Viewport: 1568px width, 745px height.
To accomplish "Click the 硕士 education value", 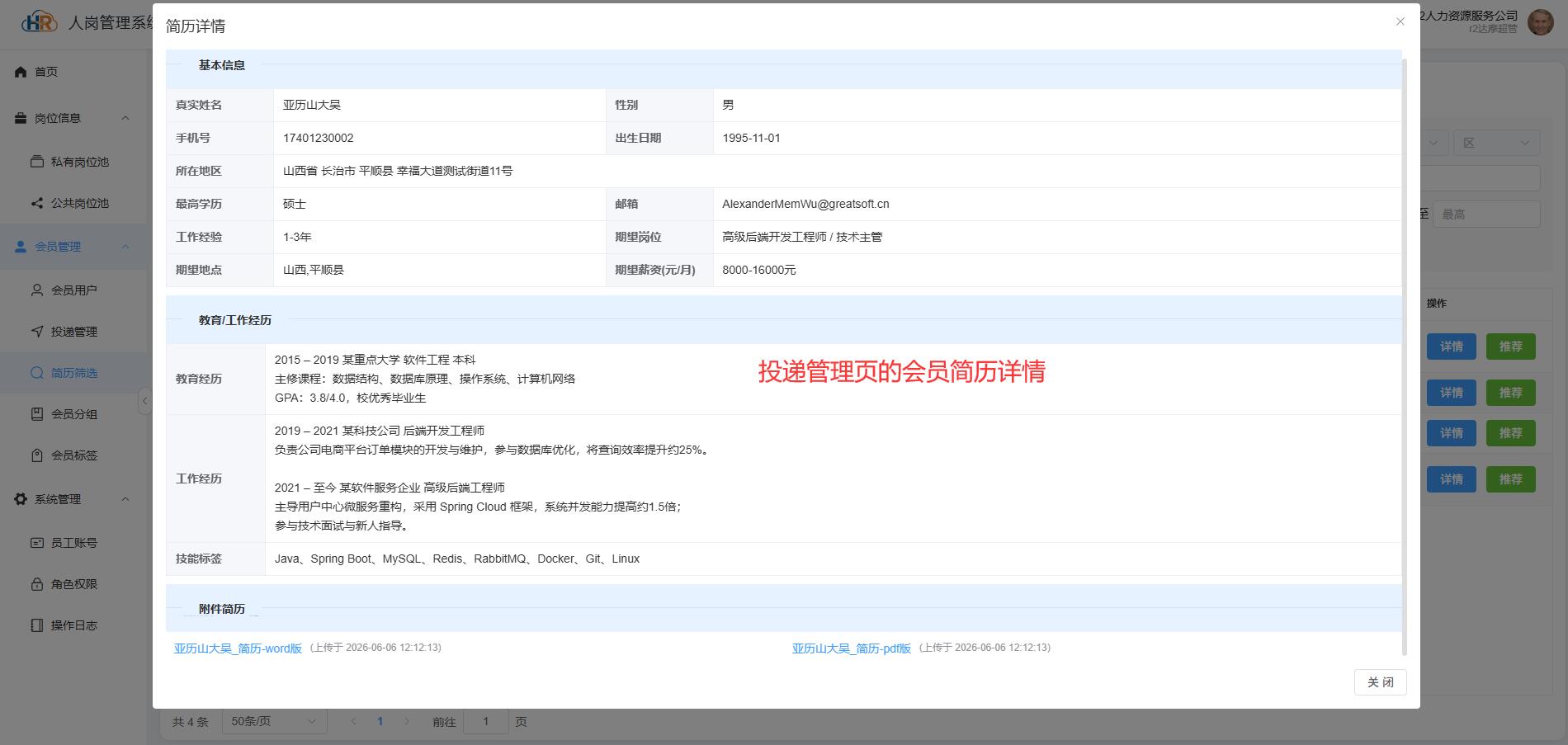I will coord(295,204).
